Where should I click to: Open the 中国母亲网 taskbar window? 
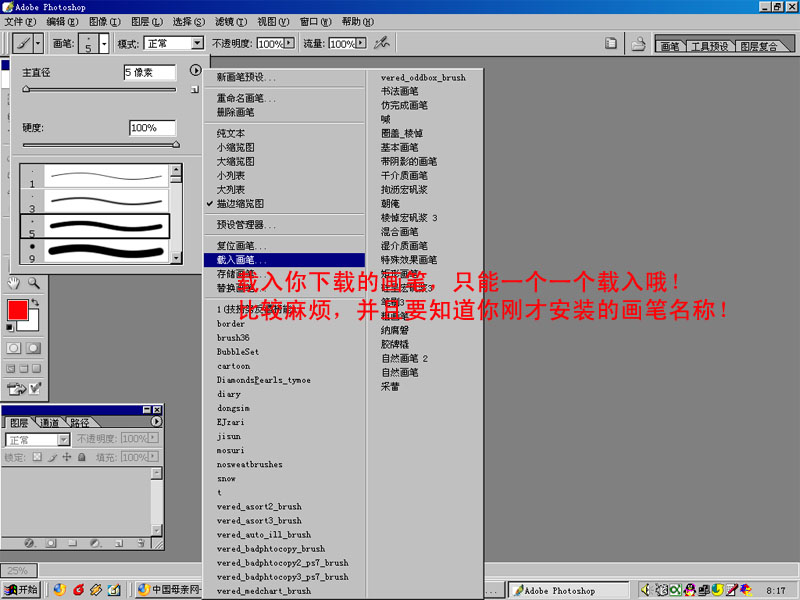pos(169,590)
